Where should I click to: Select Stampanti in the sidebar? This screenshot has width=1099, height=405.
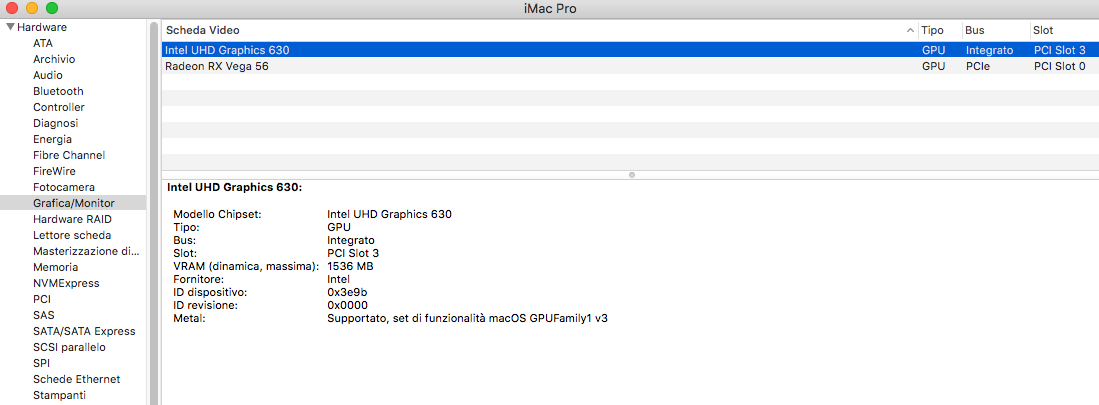pos(60,395)
